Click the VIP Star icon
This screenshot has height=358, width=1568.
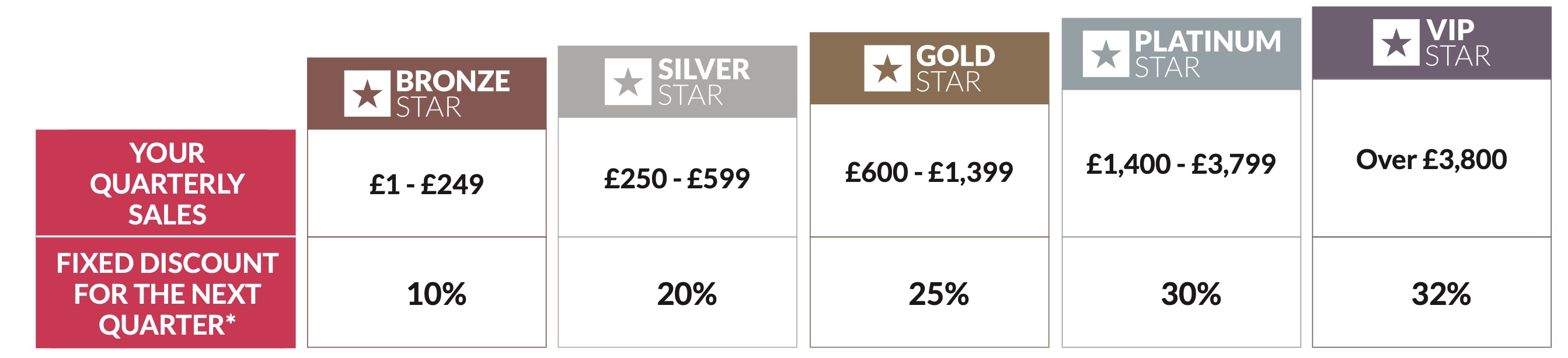point(1396,43)
